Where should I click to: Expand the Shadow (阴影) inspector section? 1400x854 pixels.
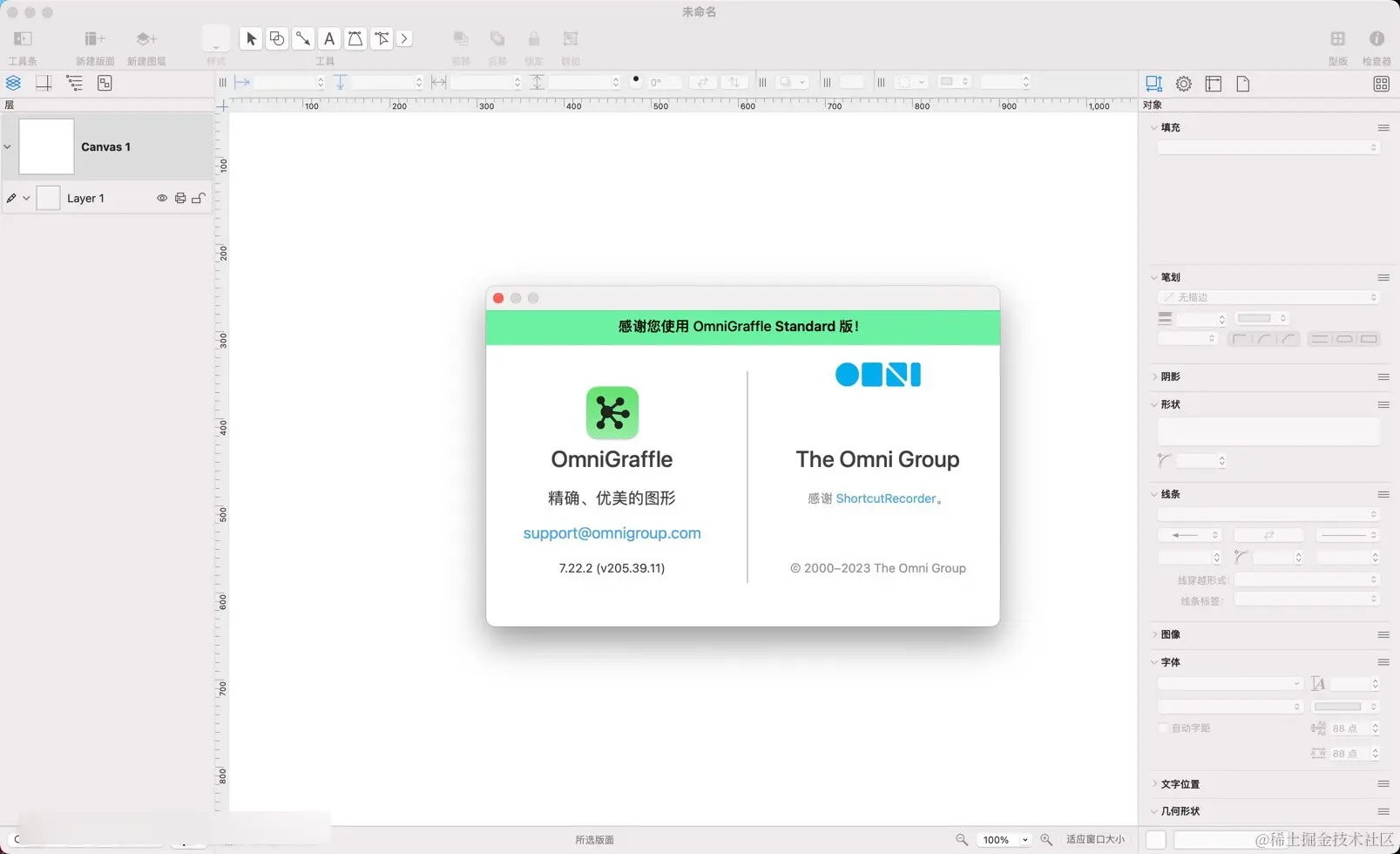click(1154, 376)
